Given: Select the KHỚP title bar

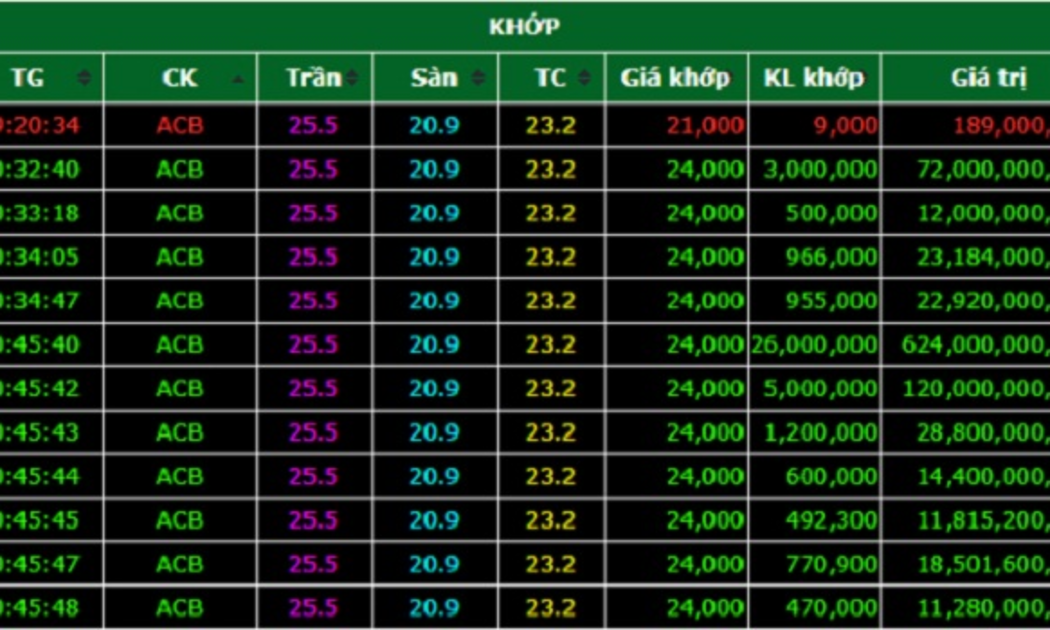Looking at the screenshot, I should tap(524, 27).
